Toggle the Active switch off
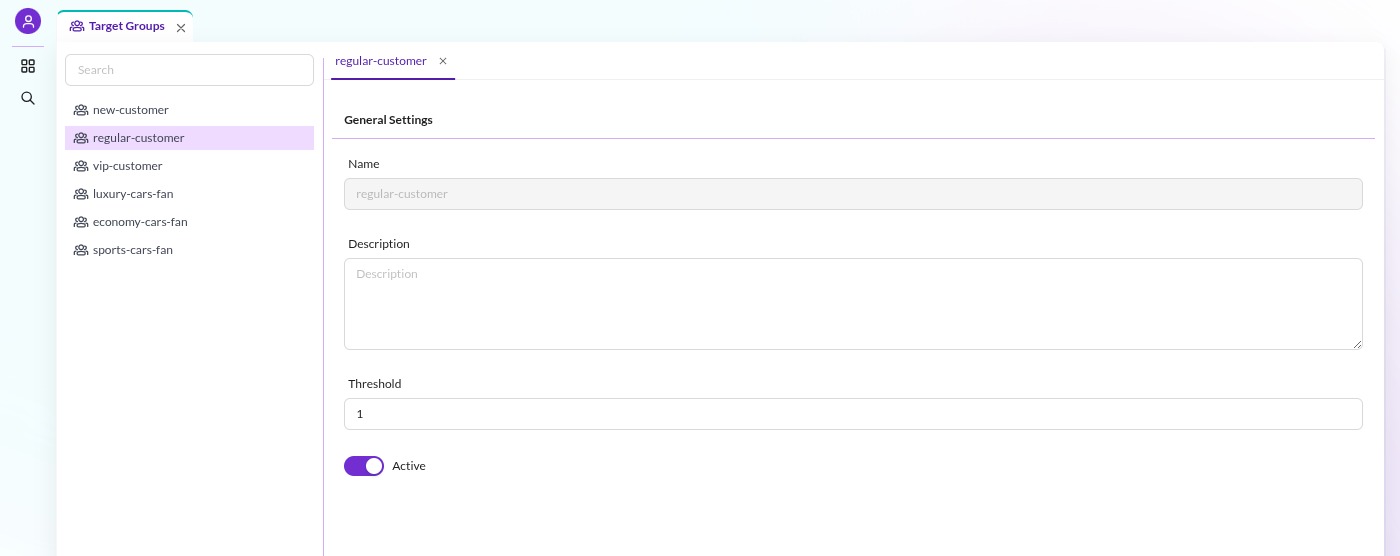Viewport: 1400px width, 556px height. click(x=364, y=466)
